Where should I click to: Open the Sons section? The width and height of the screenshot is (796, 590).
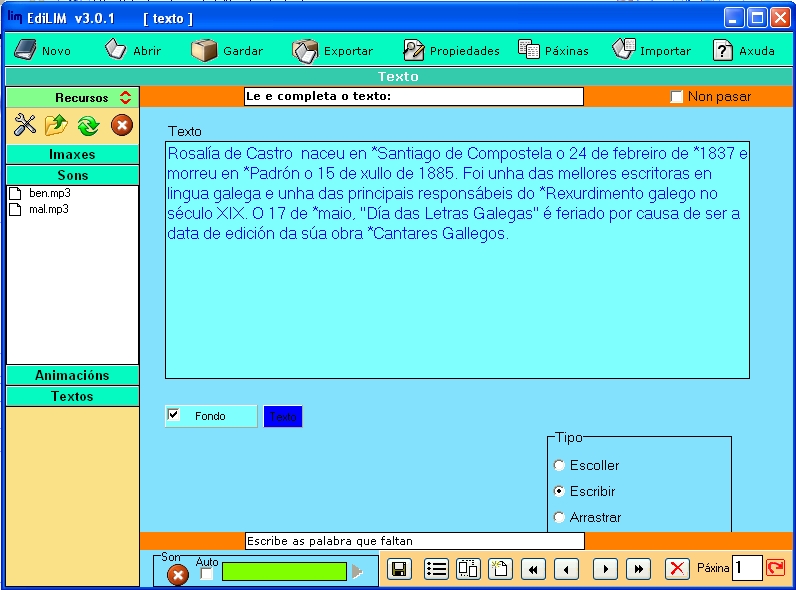coord(73,175)
